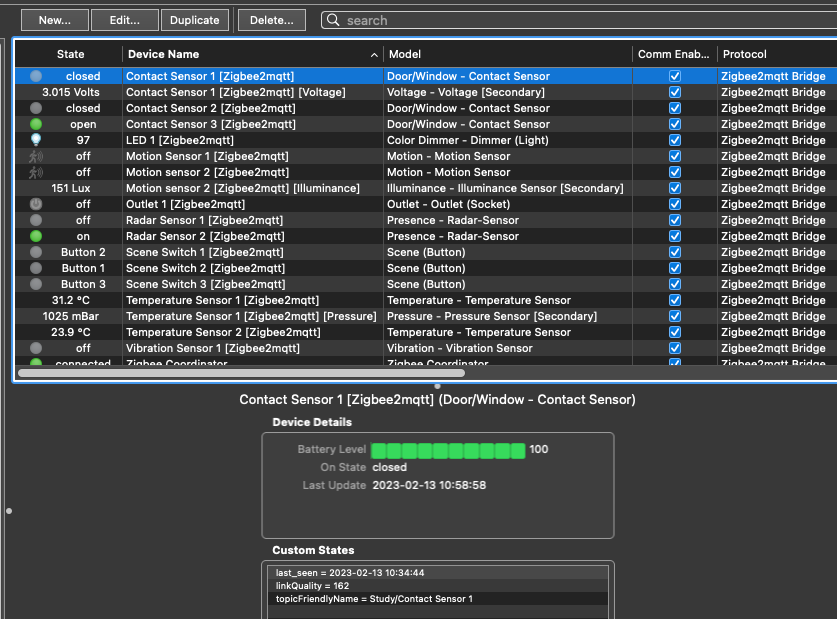Toggle Comm Enabled for Vibration Sensor 1
The height and width of the screenshot is (619, 837).
[x=675, y=348]
